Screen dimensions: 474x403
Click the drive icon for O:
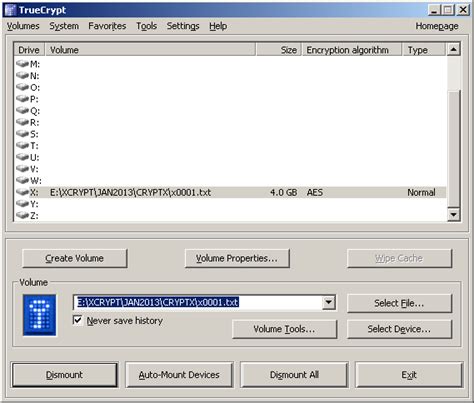tap(22, 87)
